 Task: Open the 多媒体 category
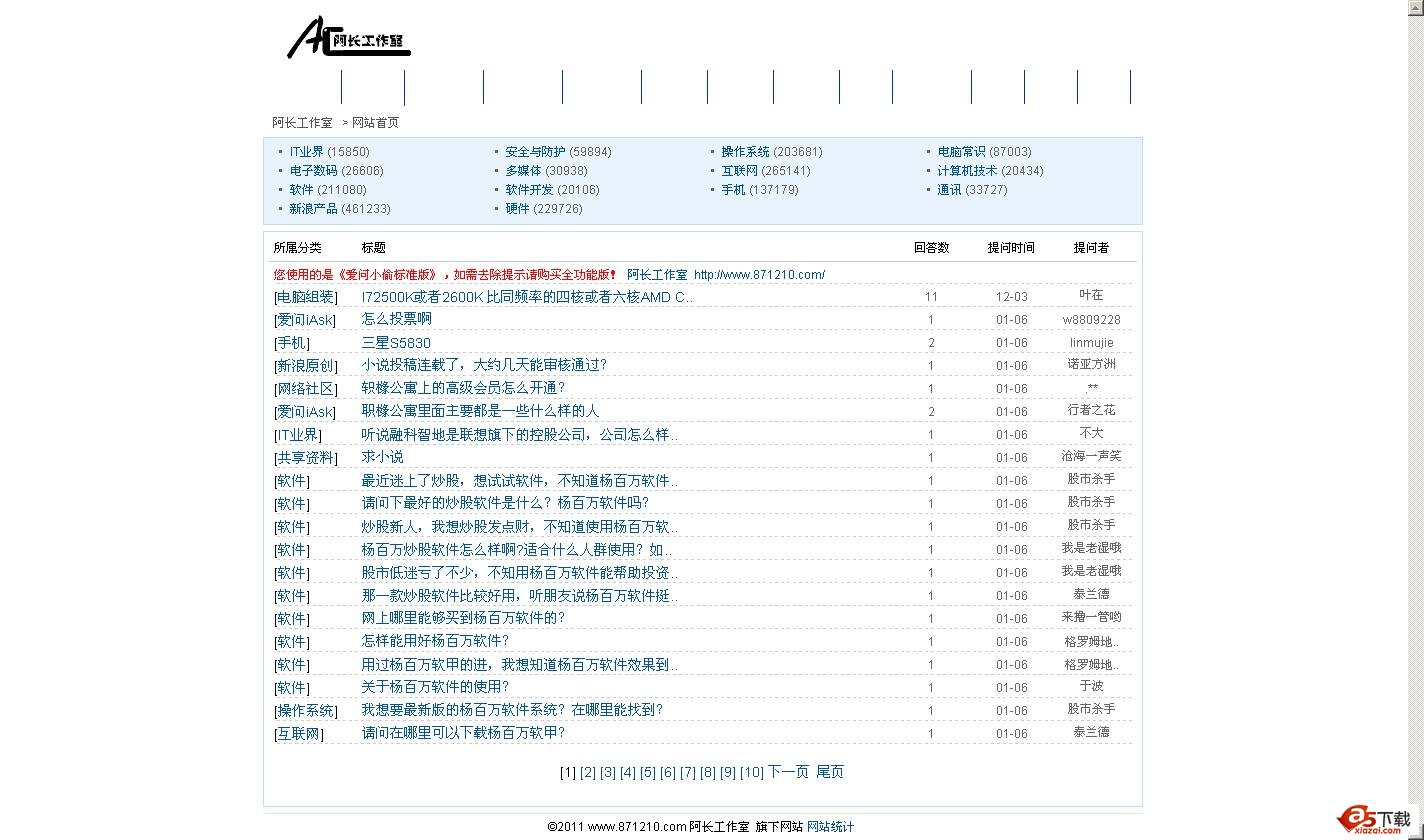tap(523, 171)
